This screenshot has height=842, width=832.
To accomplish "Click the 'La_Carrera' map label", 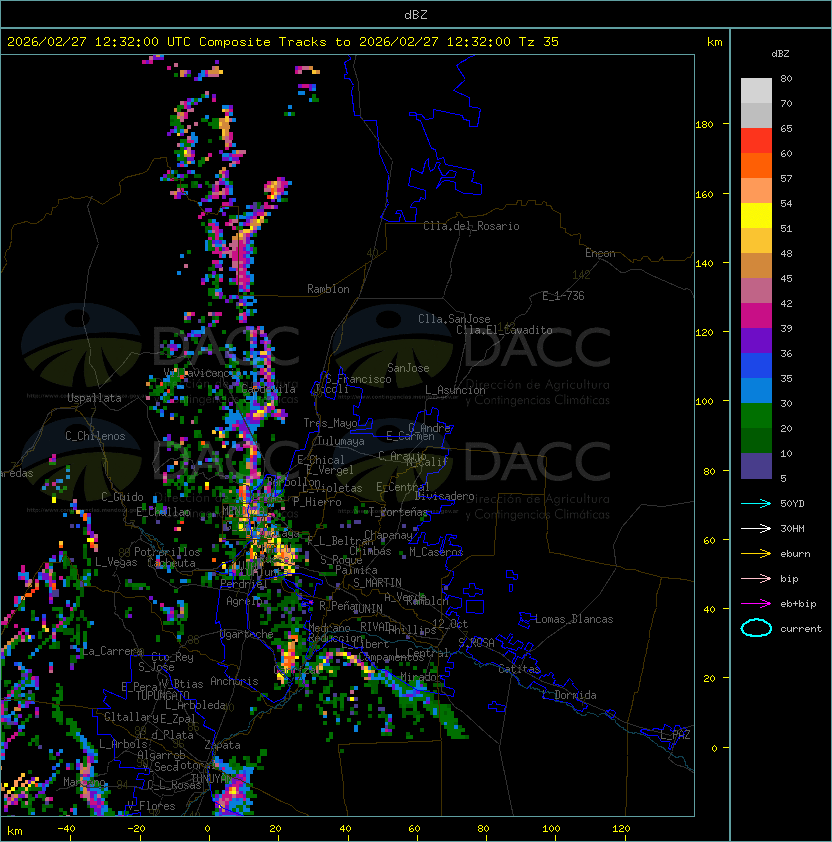I will [x=112, y=651].
